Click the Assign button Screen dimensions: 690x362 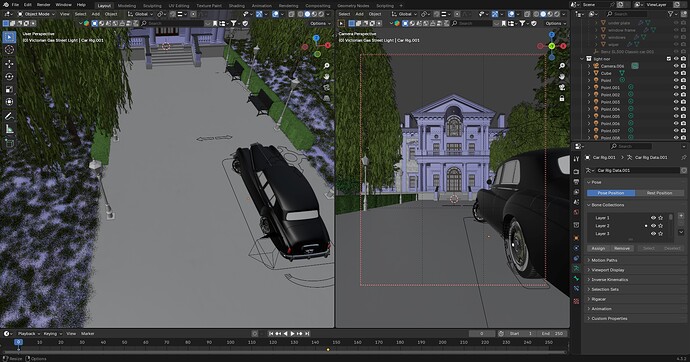coord(598,249)
